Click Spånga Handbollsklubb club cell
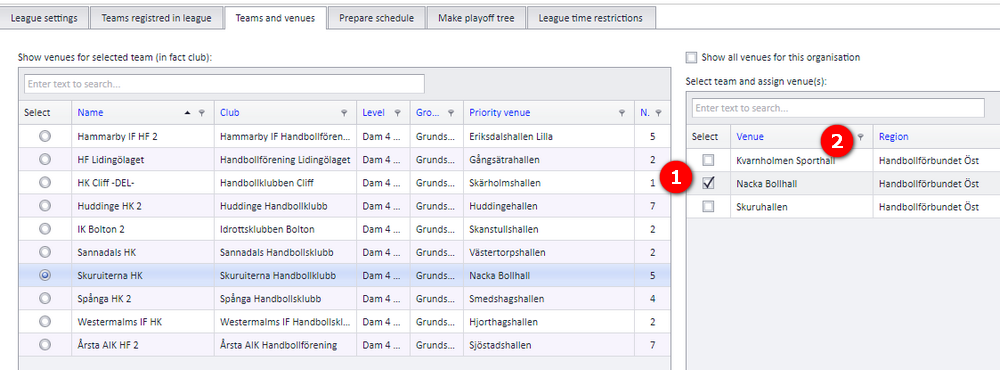The image size is (1000, 370). click(x=285, y=299)
